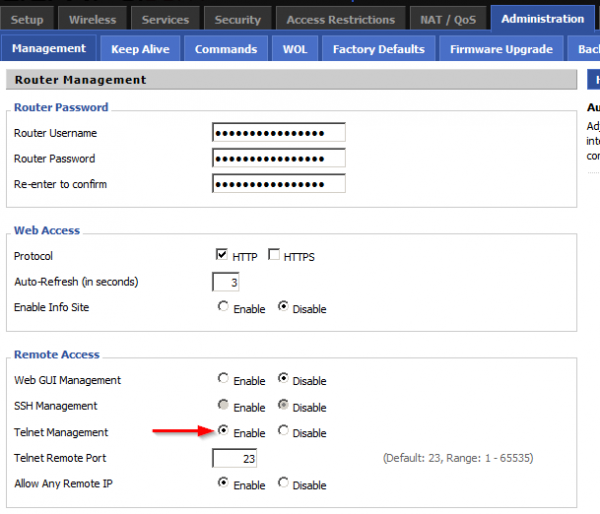Open the Services tab
This screenshot has width=600, height=514.
click(165, 19)
